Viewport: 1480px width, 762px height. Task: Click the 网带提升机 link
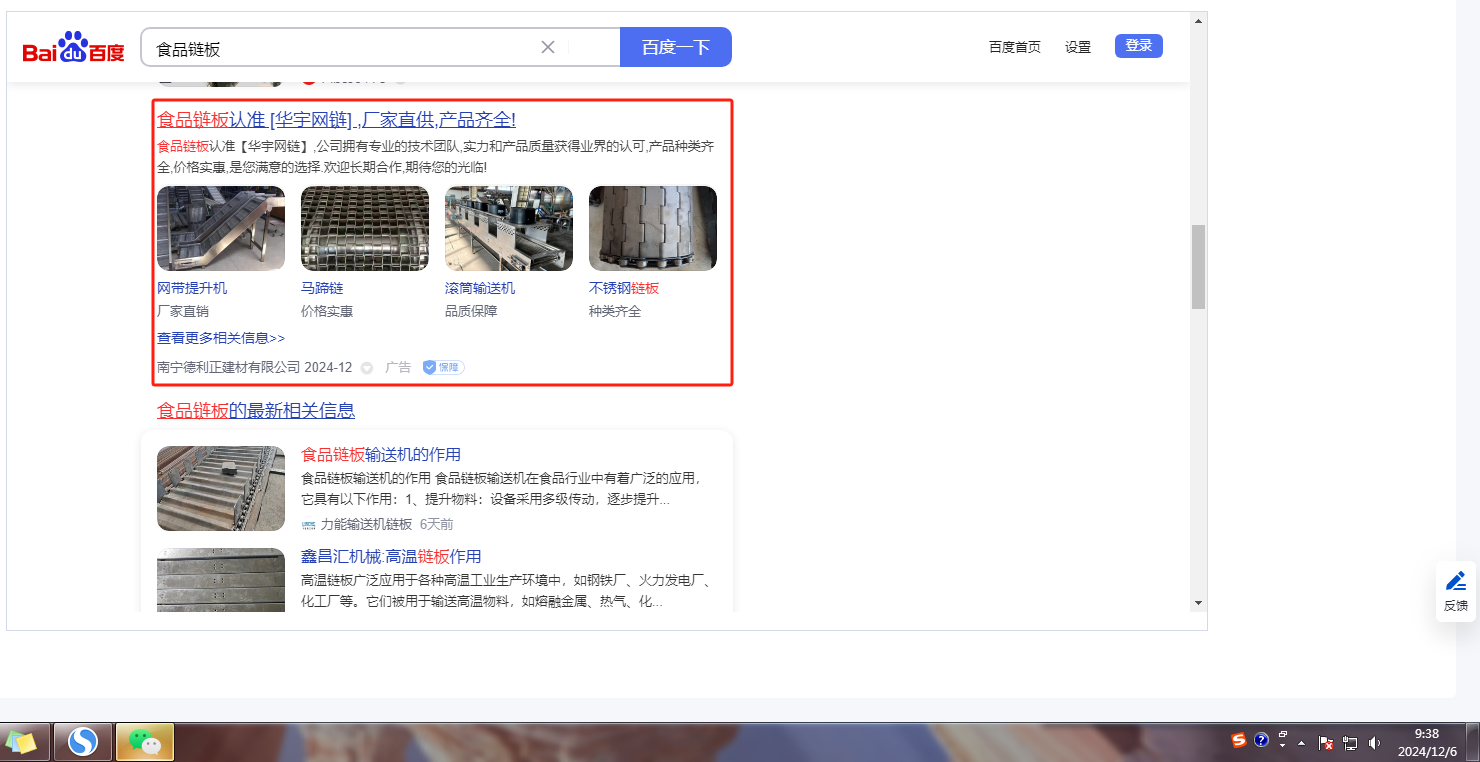[x=192, y=288]
